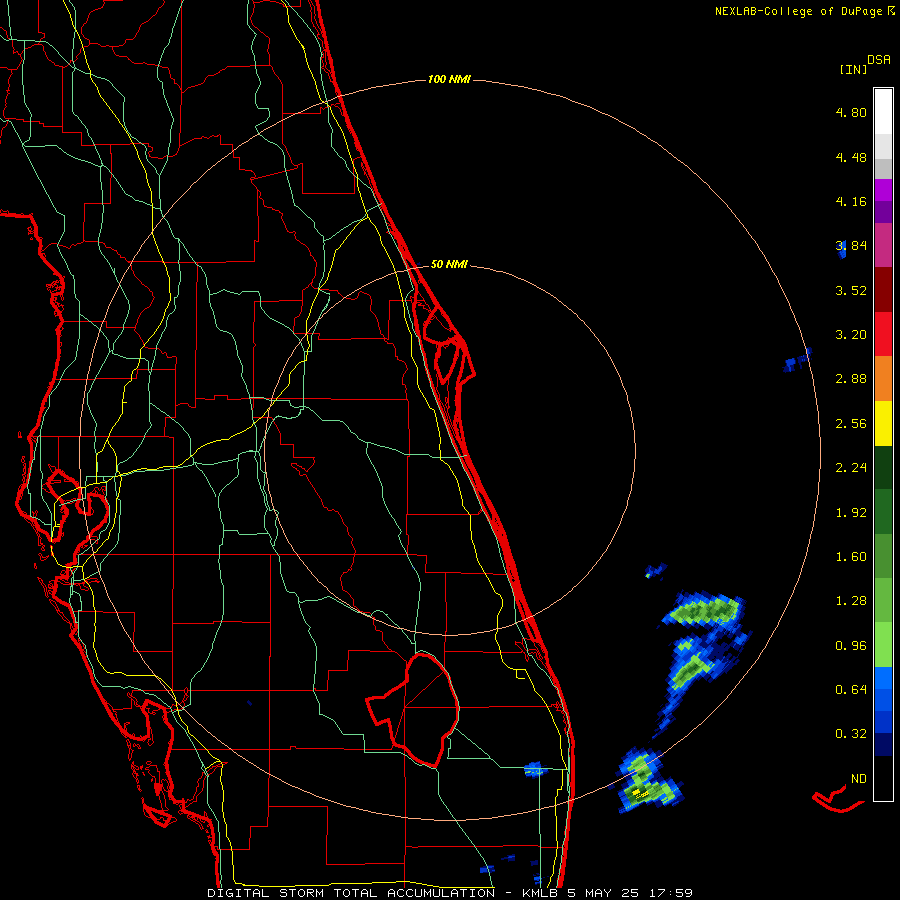Select the black ND legend swatch

[883, 778]
